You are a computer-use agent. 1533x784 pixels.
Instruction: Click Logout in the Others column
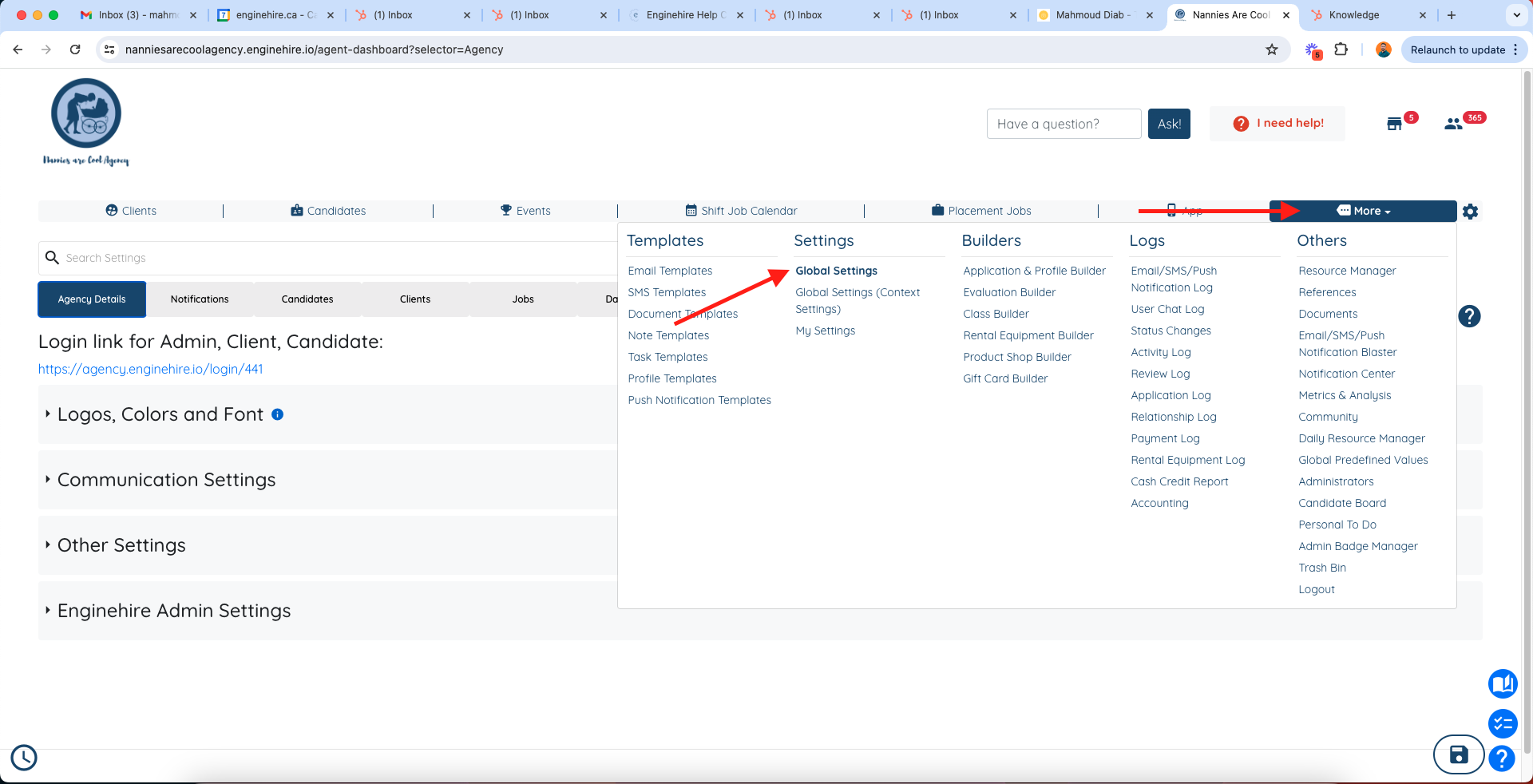tap(1317, 589)
